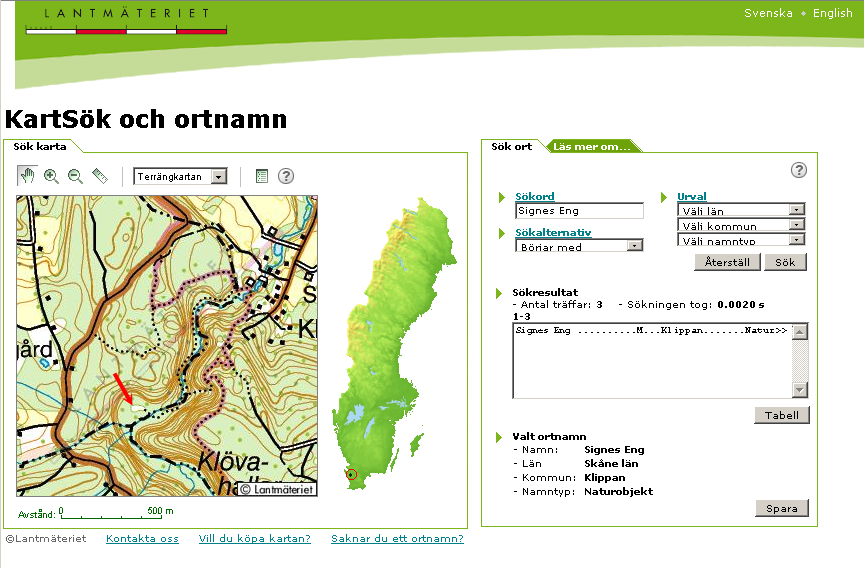This screenshot has height=568, width=864.
Task: Select the distance ruler tool
Action: (100, 176)
